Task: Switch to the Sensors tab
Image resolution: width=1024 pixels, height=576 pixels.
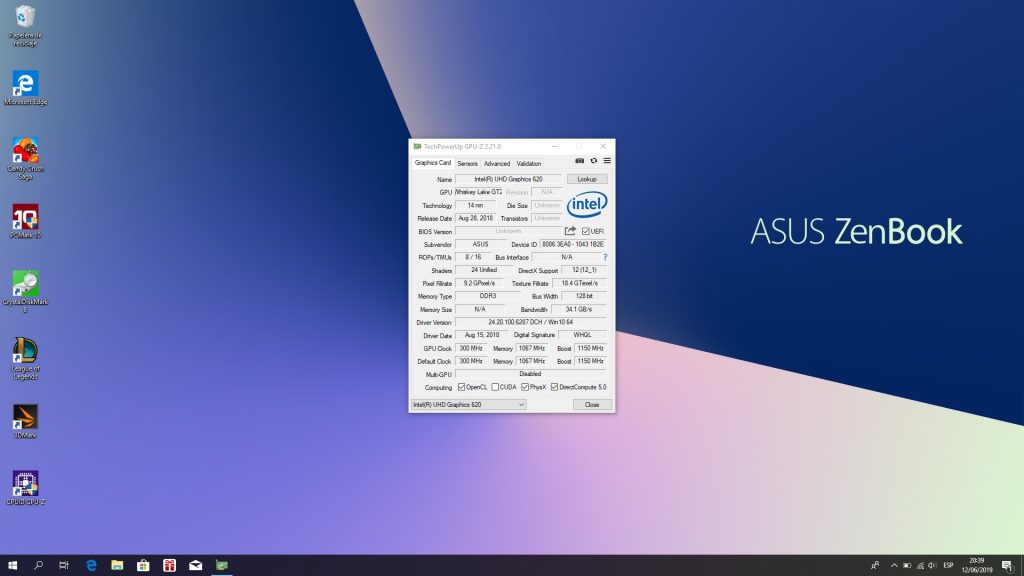Action: [x=467, y=163]
